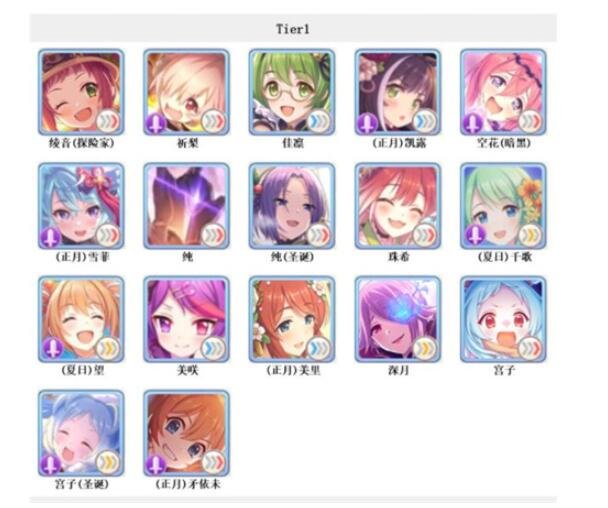Click the 祈梨 character portrait
The width and height of the screenshot is (608, 508).
coord(187,92)
